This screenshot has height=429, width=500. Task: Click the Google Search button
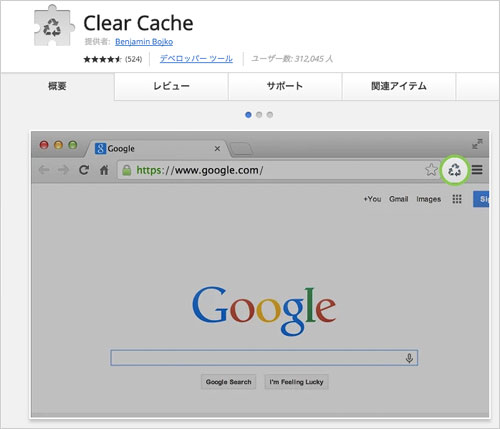228,382
